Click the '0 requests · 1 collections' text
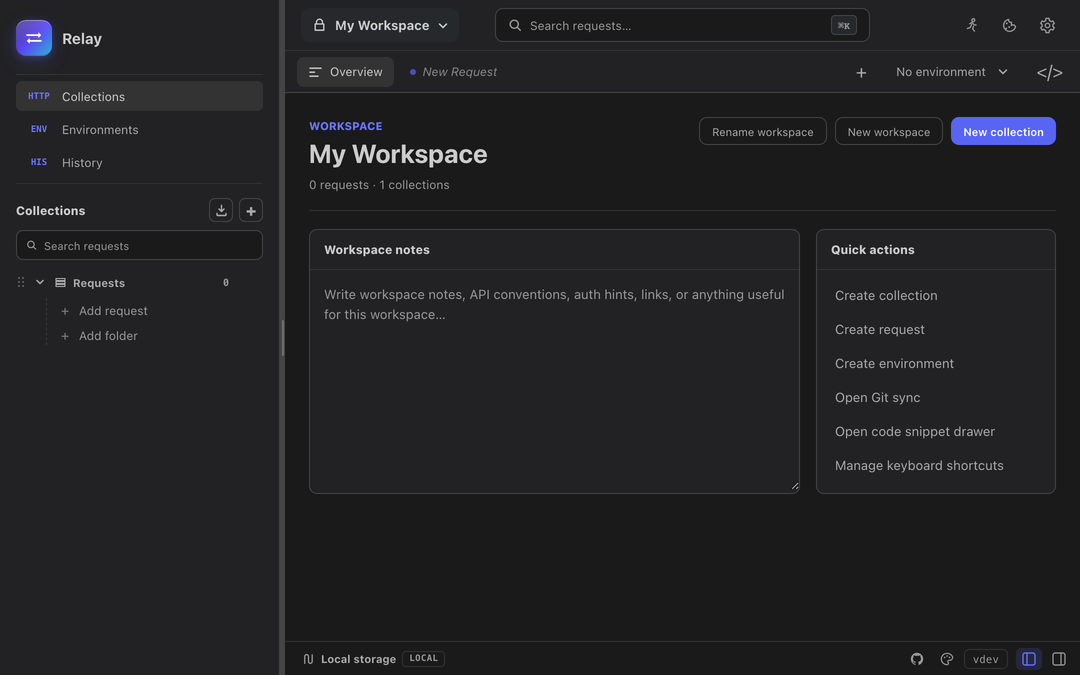Viewport: 1080px width, 675px height. (x=379, y=185)
